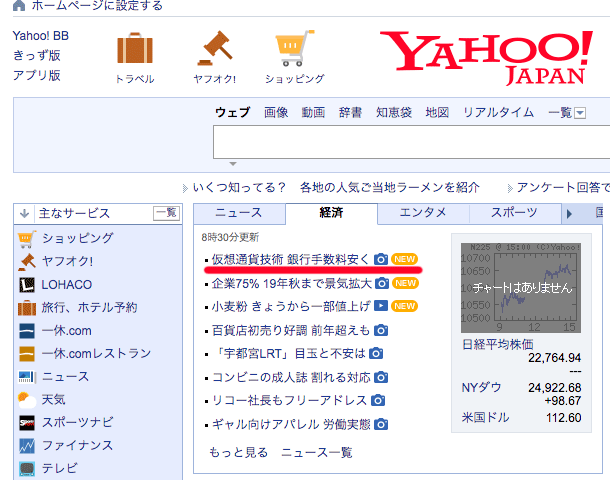Select 画像 search type

[276, 112]
